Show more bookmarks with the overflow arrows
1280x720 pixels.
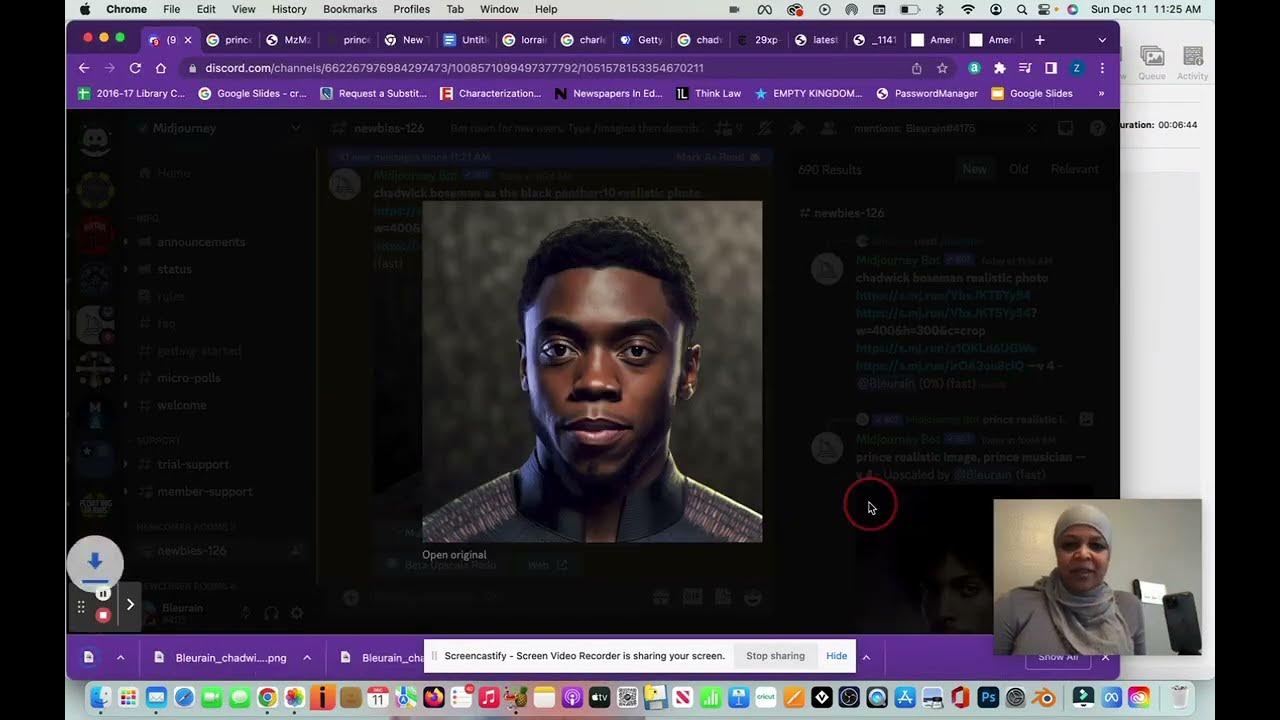tap(1101, 93)
